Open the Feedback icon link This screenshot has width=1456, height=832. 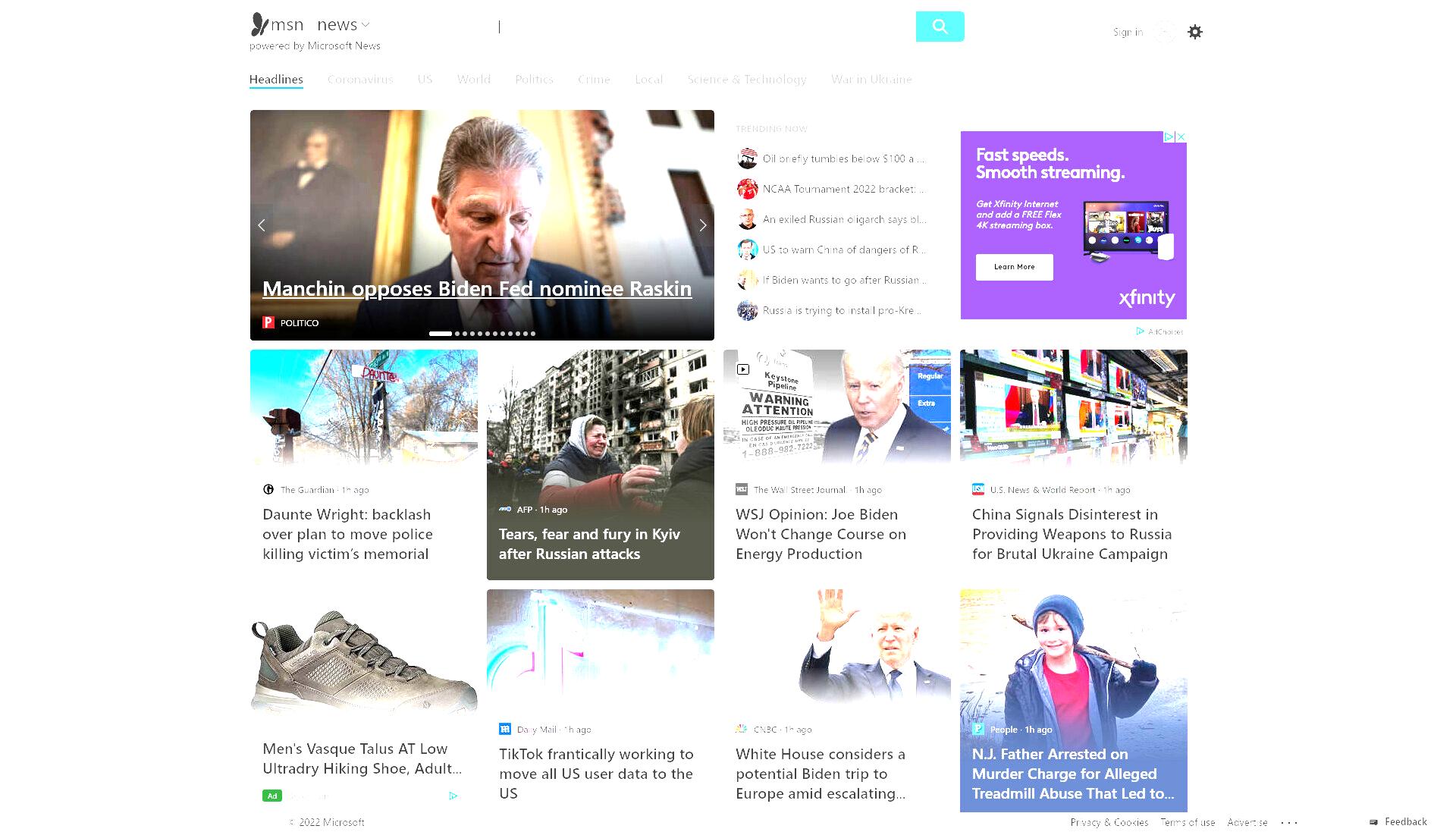[x=1373, y=822]
